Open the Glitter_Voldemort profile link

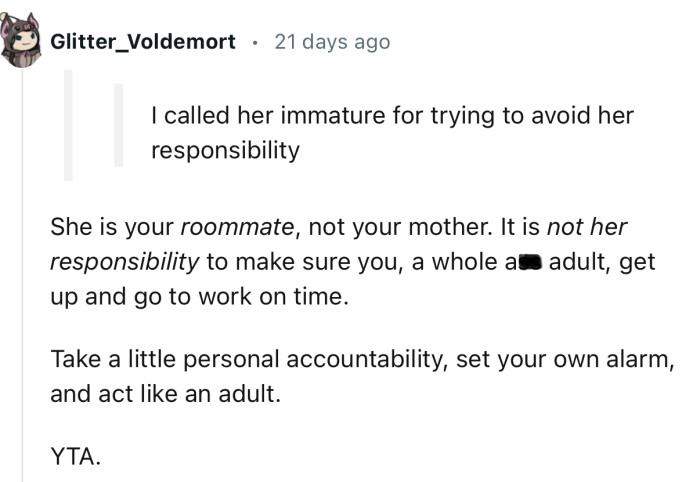click(143, 42)
